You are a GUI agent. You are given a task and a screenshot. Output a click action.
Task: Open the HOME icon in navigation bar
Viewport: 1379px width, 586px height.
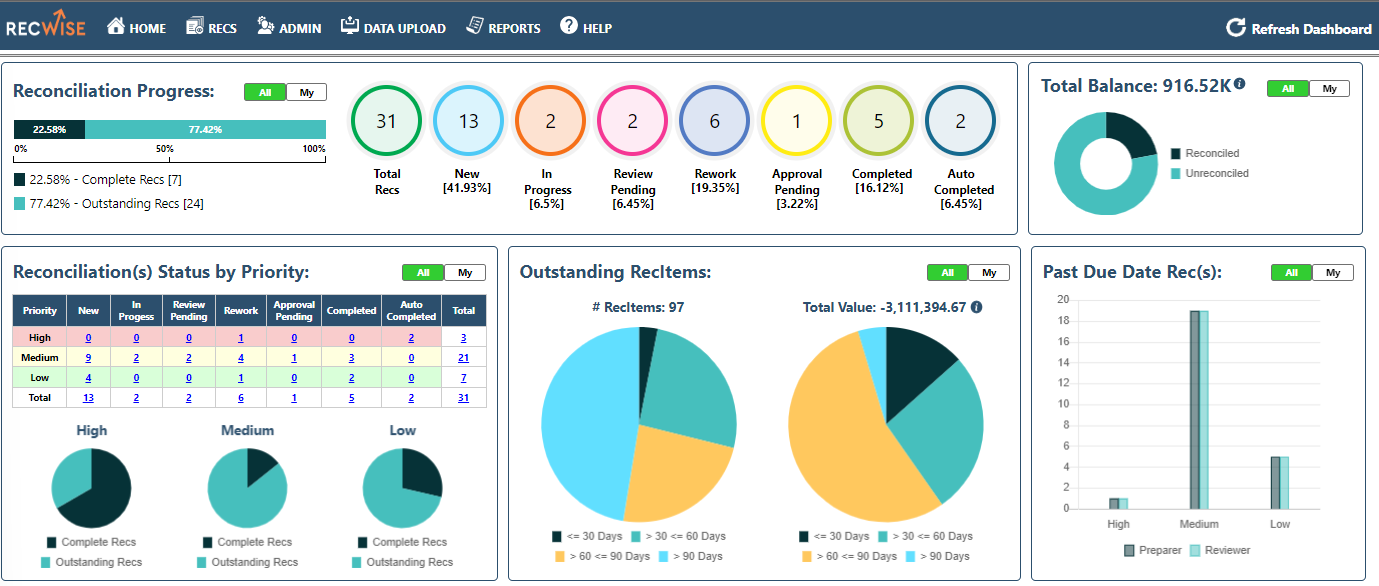pyautogui.click(x=115, y=28)
